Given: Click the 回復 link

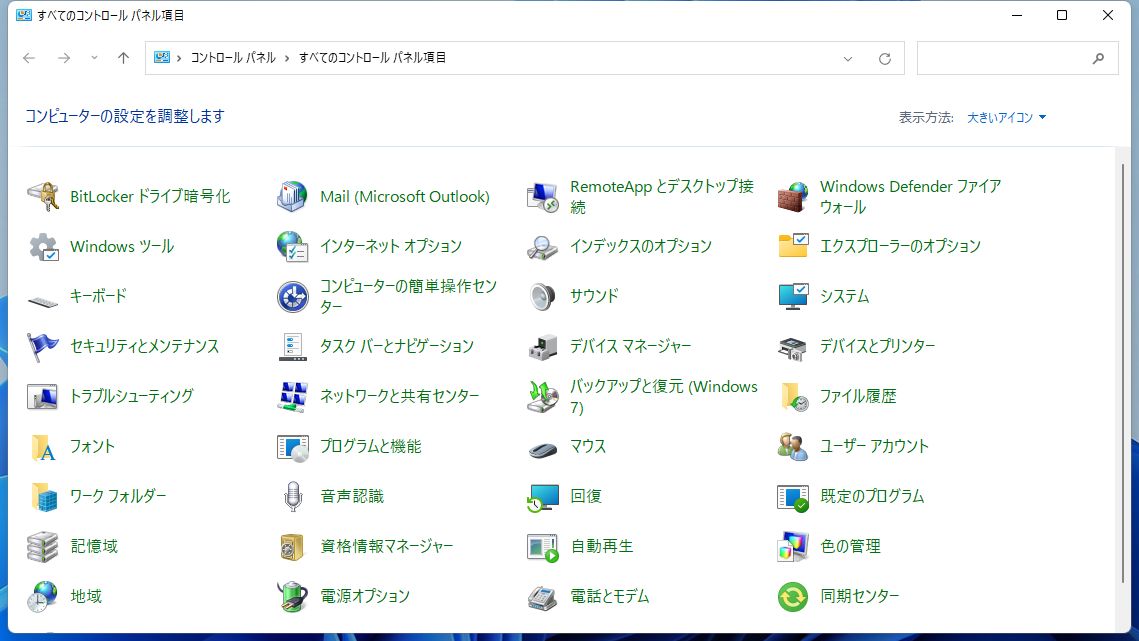Looking at the screenshot, I should 586,496.
